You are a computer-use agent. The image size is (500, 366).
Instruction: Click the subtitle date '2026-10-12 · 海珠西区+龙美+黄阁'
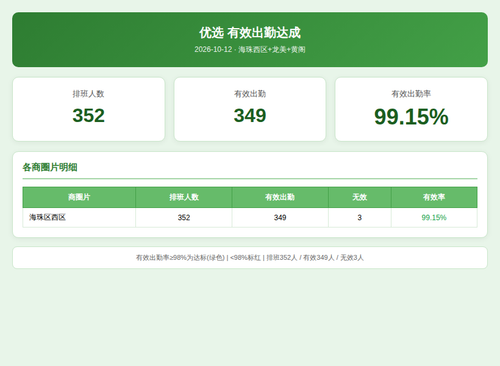(x=250, y=50)
